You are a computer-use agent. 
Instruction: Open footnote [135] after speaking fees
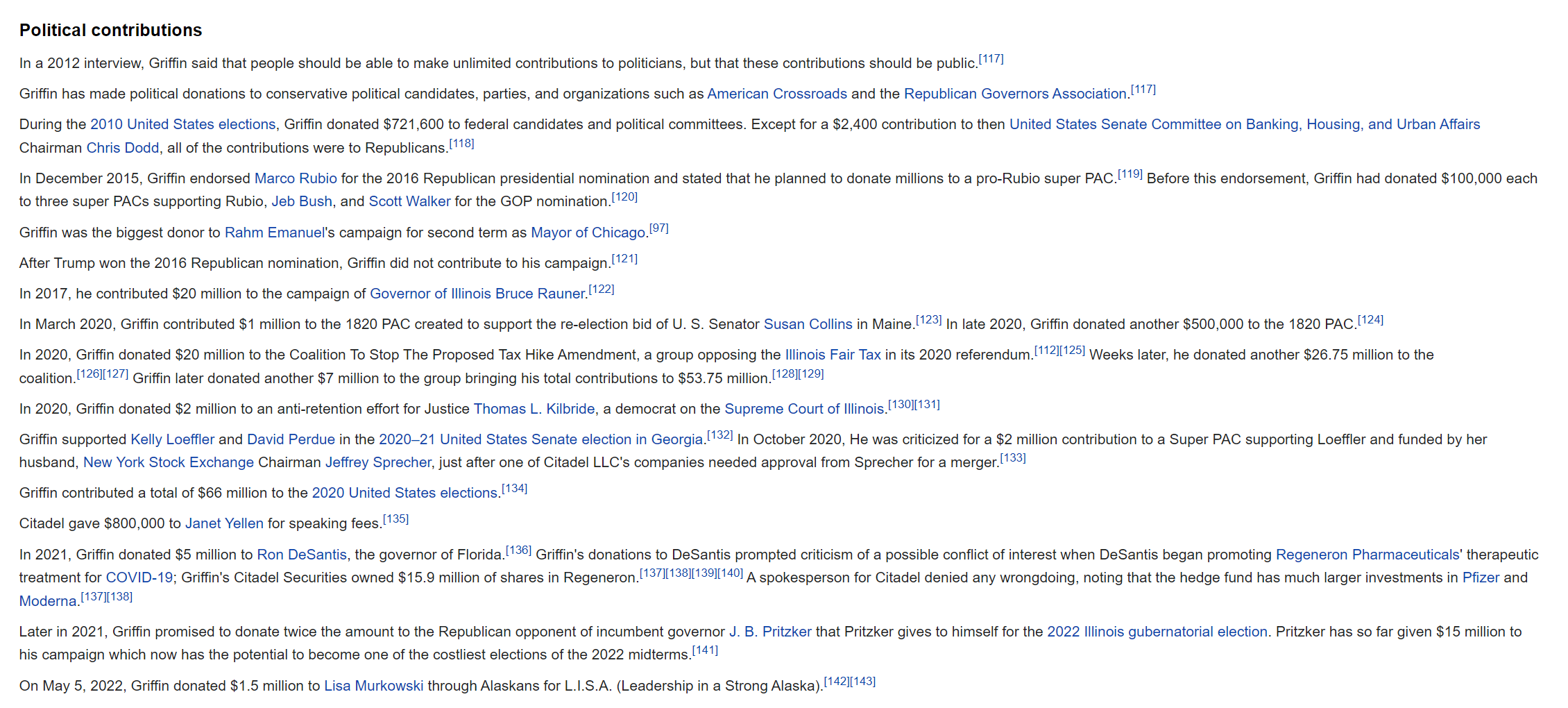(x=396, y=519)
